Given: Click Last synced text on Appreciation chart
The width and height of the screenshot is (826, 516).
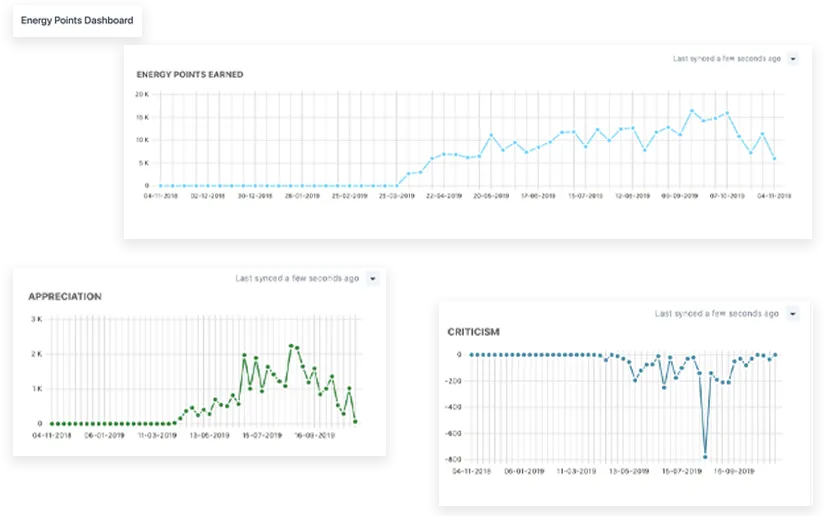Looking at the screenshot, I should [x=297, y=279].
